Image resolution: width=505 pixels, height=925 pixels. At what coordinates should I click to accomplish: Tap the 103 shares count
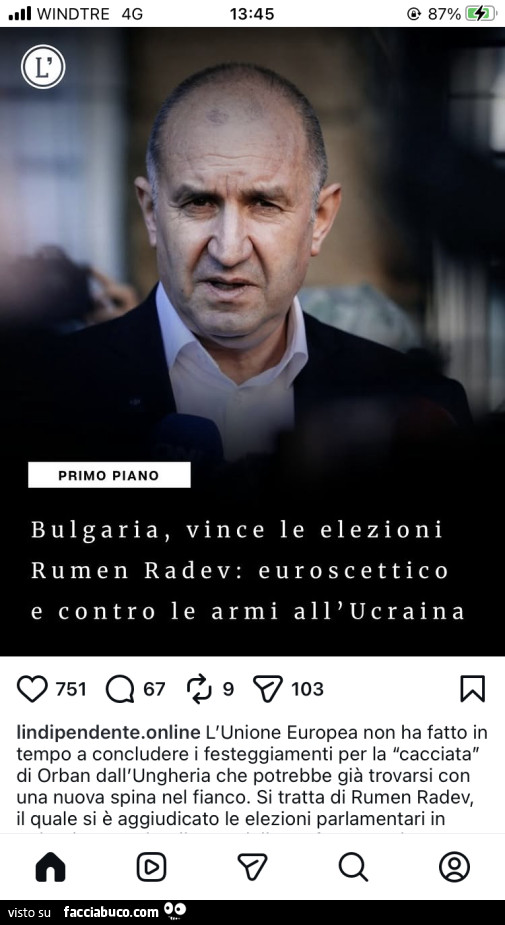(x=307, y=689)
